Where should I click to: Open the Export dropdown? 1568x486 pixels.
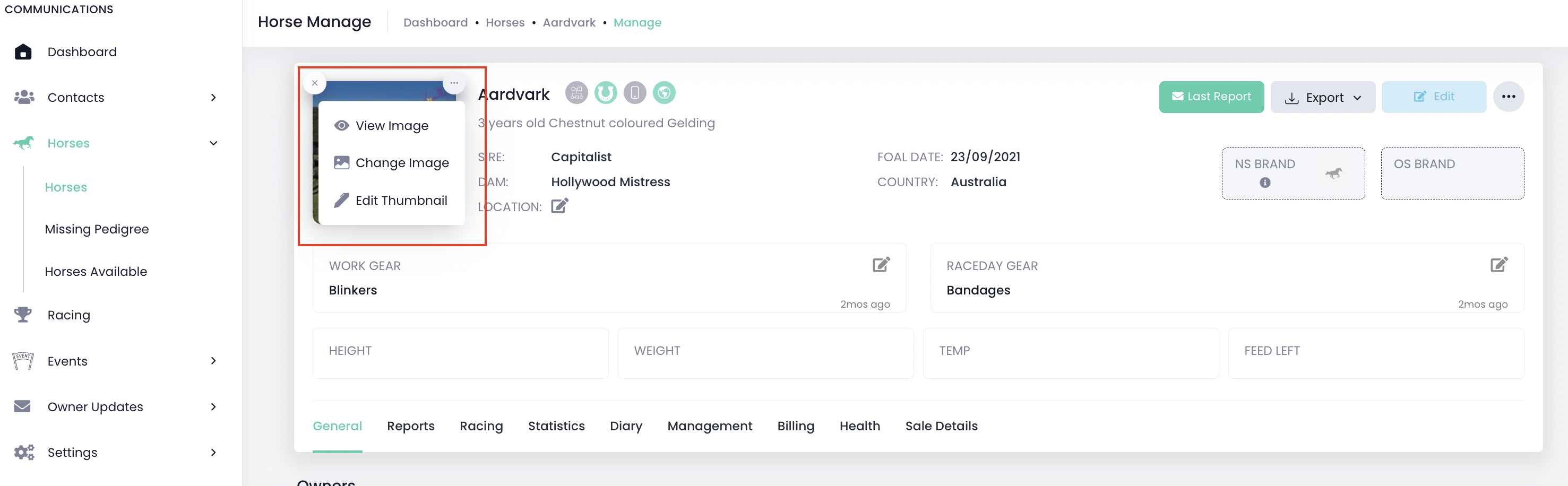[1322, 97]
